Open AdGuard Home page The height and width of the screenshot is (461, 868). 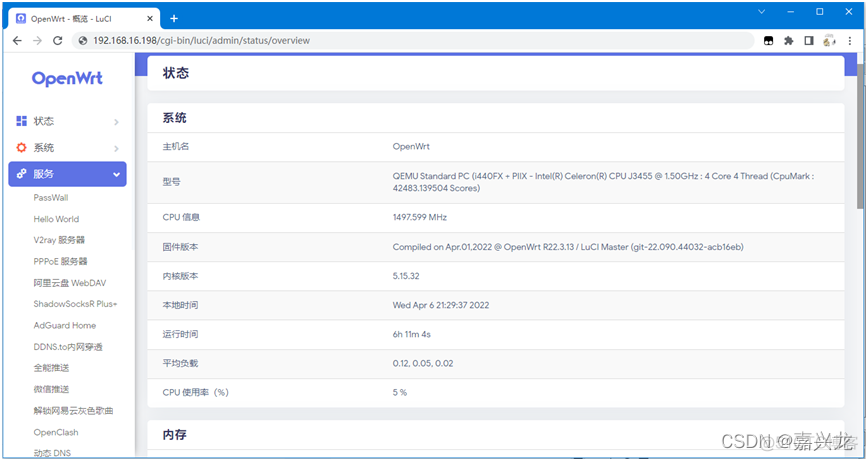pos(65,325)
